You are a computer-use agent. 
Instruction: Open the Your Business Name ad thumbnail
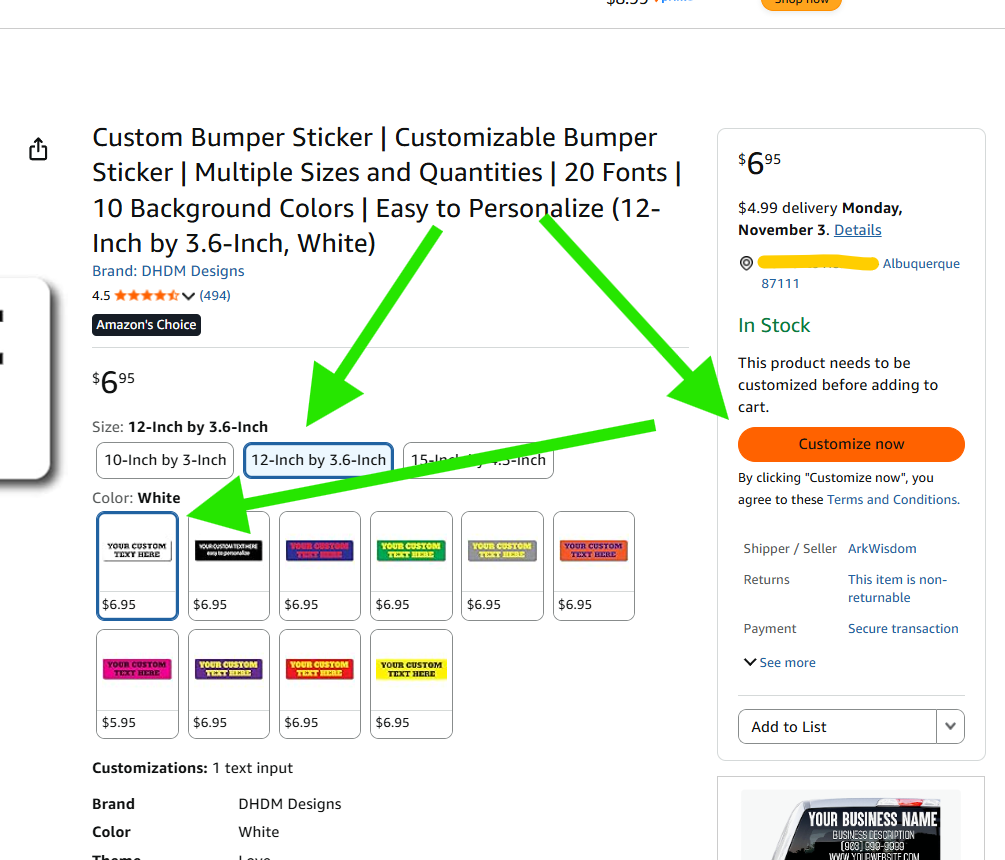(851, 825)
